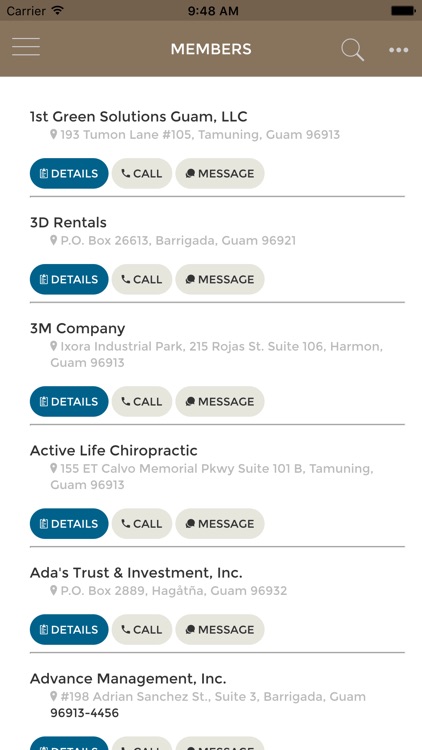Click location pin for Active Life Chiropractic

click(54, 468)
